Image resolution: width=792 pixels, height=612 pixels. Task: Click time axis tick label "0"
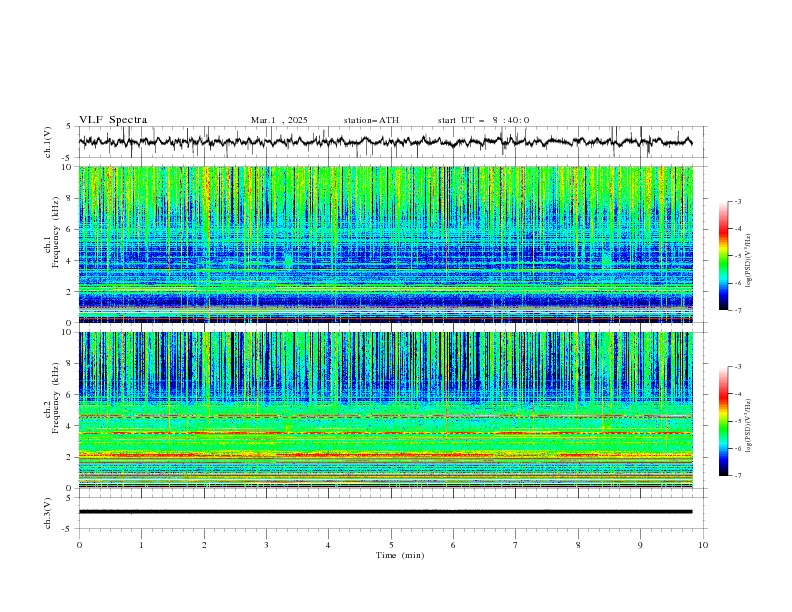[79, 545]
